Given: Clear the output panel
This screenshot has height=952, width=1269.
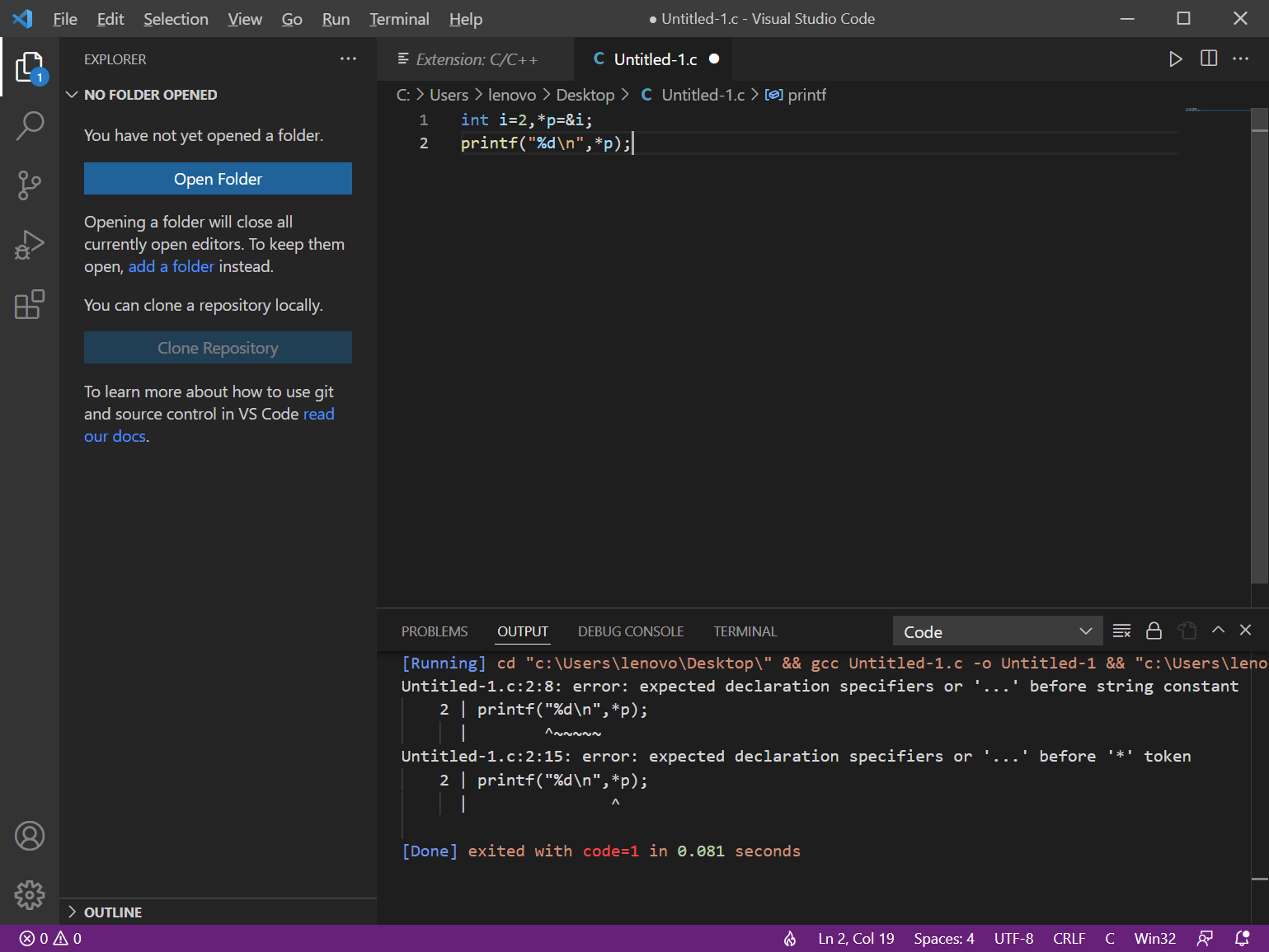Looking at the screenshot, I should (x=1121, y=631).
